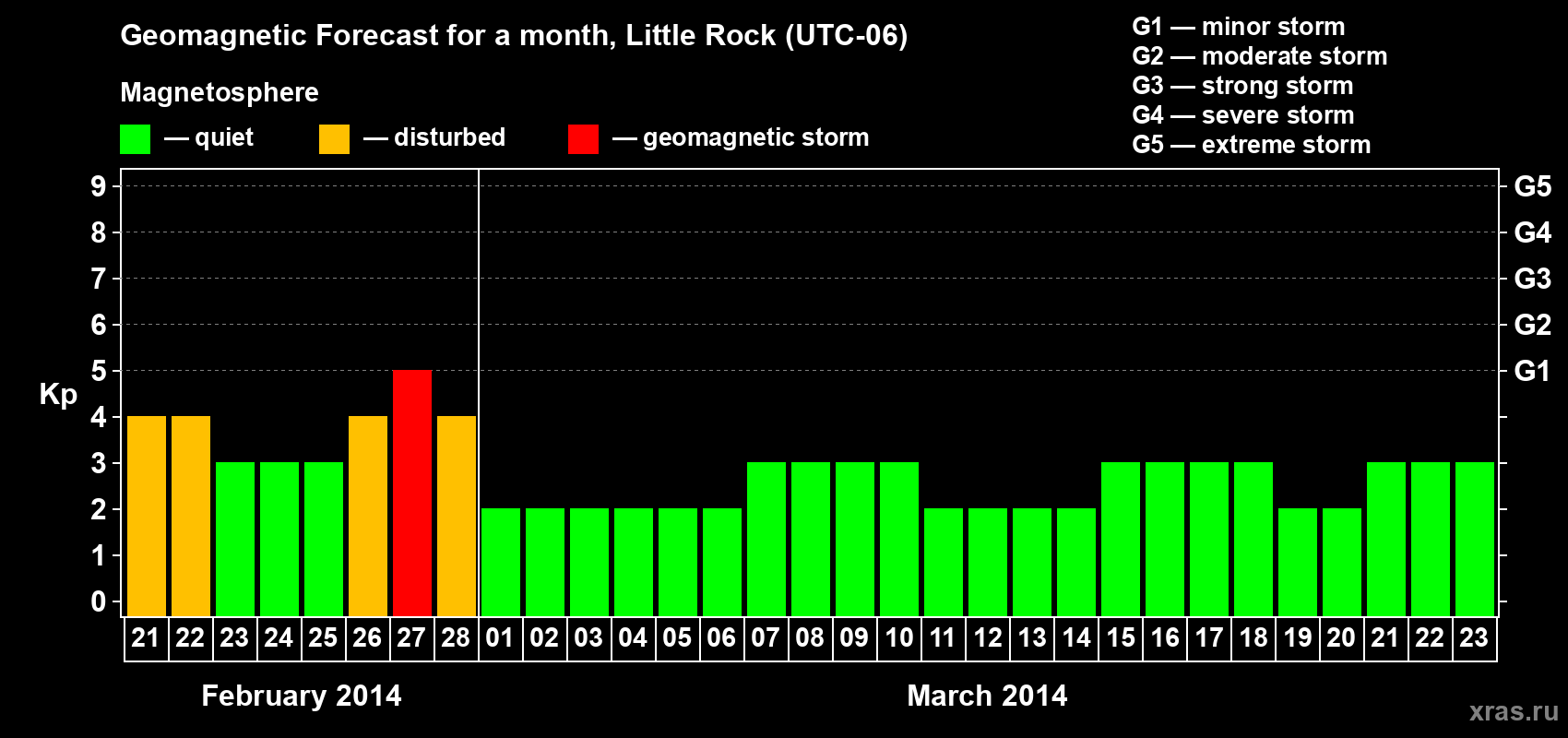Click the G5 label on right axis
1568x738 pixels.
(x=1533, y=186)
